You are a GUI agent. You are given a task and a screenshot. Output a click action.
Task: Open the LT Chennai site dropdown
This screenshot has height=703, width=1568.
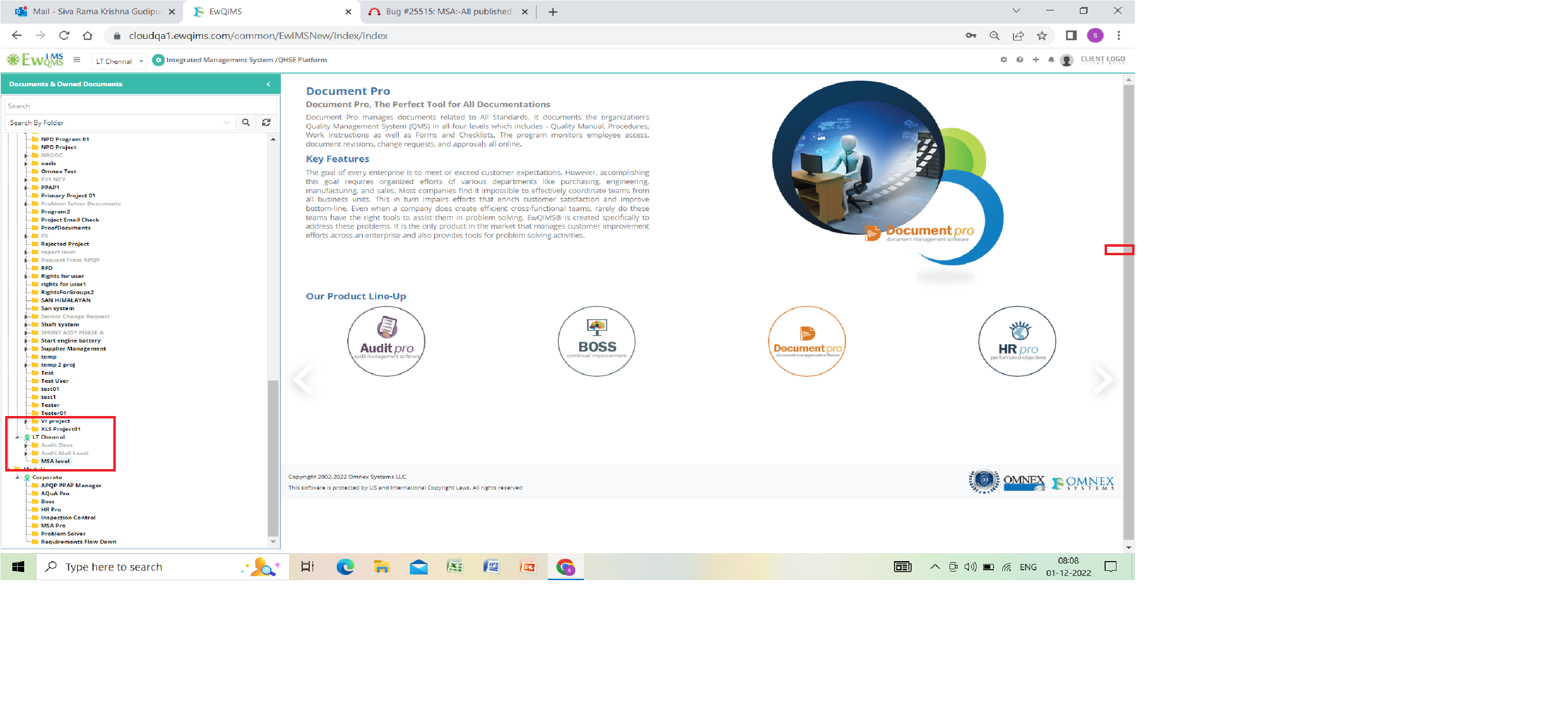pos(120,61)
